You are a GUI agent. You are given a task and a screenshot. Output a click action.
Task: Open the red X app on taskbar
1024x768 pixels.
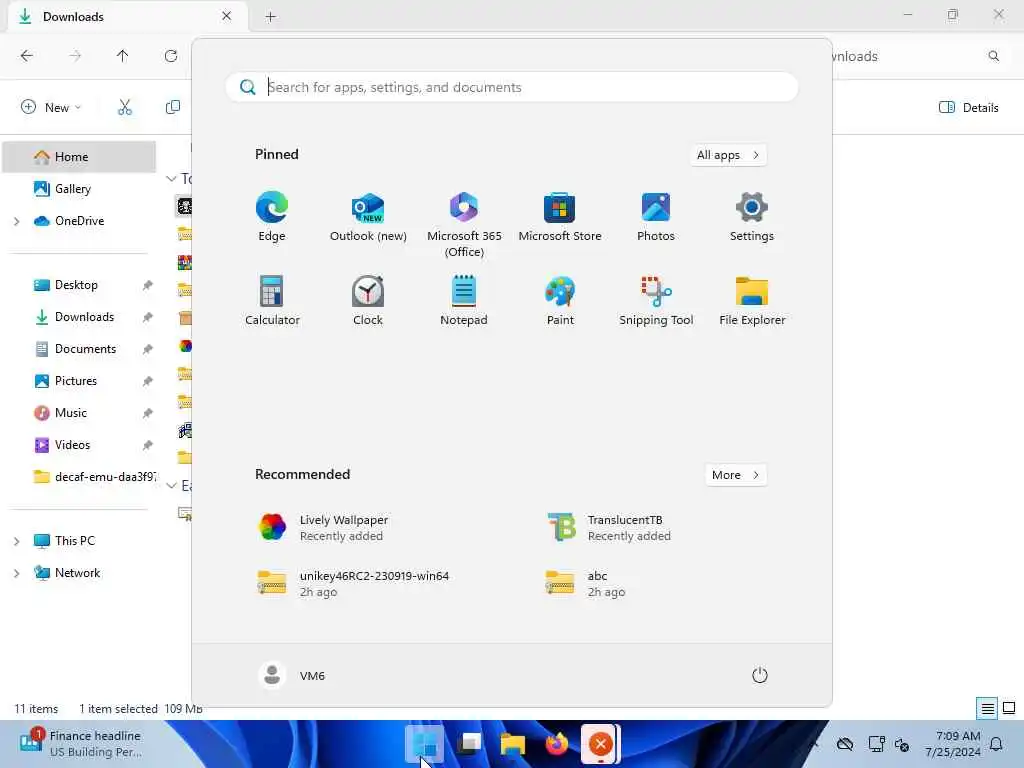[x=600, y=744]
